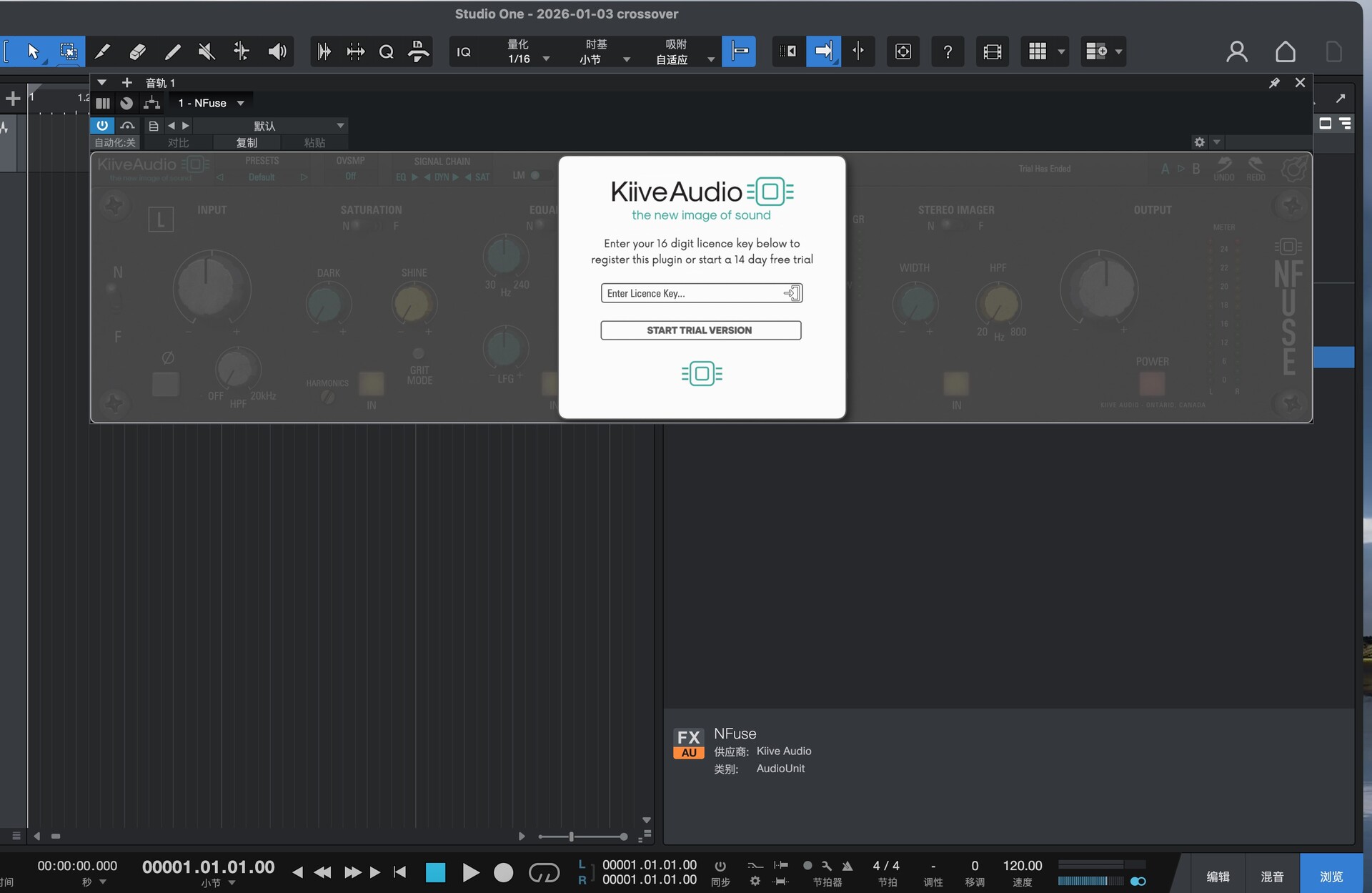The width and height of the screenshot is (1372, 893).
Task: Open the preset 默认 dropdown
Action: 341,126
